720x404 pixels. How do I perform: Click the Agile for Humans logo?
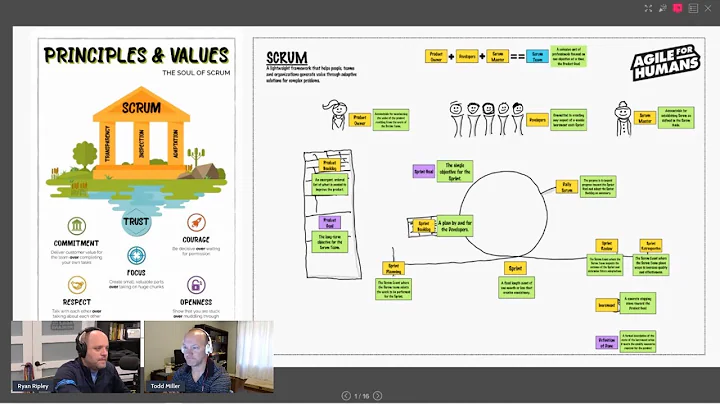tap(665, 63)
